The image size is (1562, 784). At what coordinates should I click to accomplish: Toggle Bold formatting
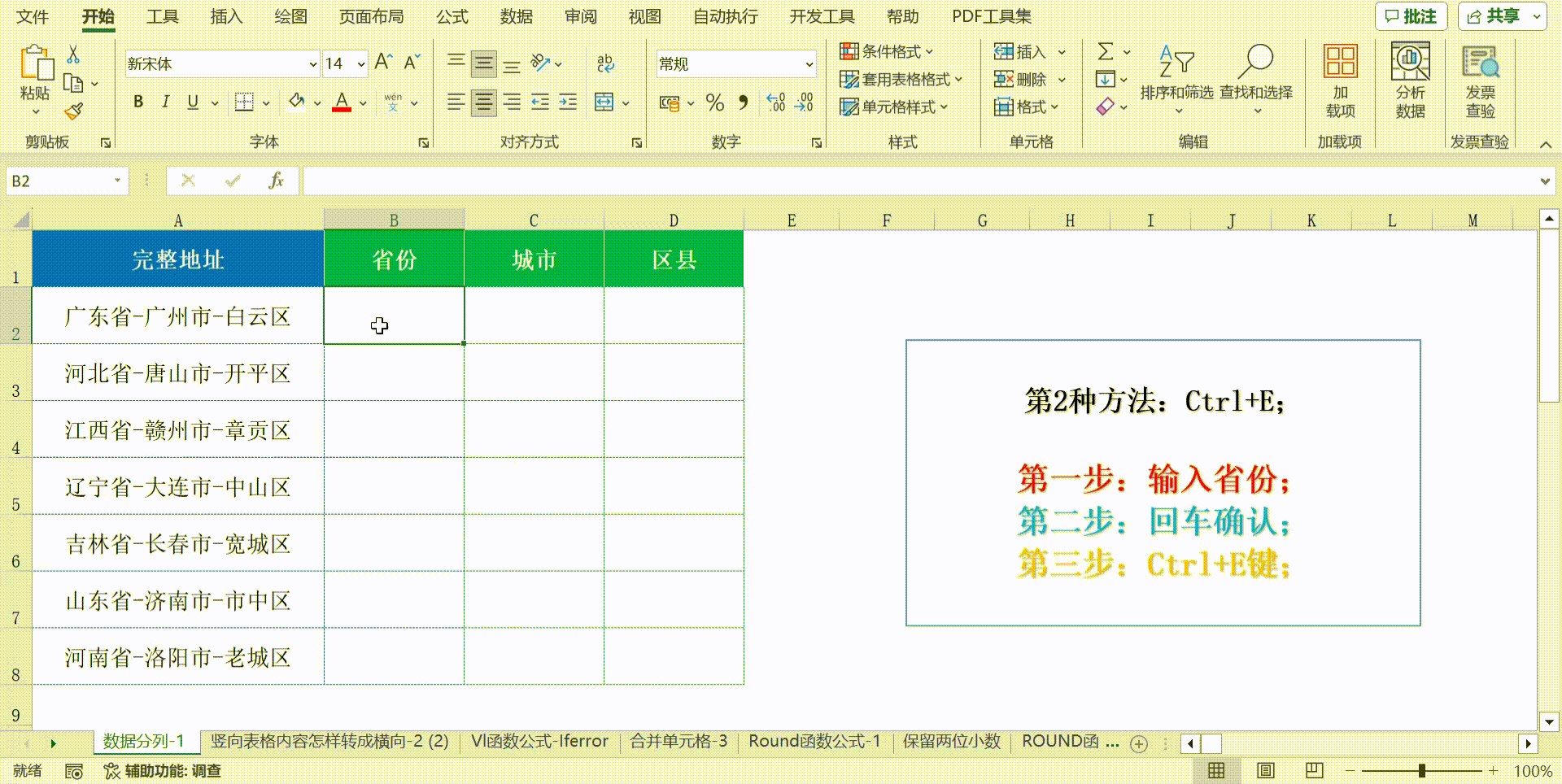(x=138, y=102)
